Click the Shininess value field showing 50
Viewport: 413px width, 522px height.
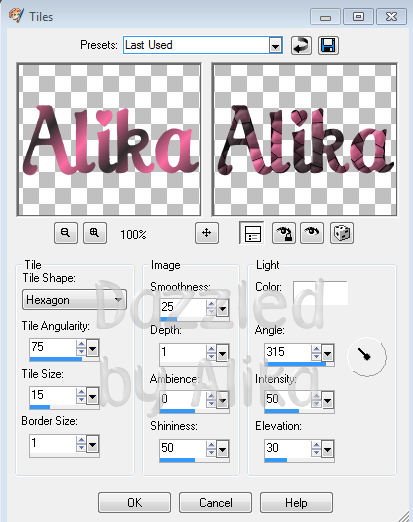pos(183,448)
